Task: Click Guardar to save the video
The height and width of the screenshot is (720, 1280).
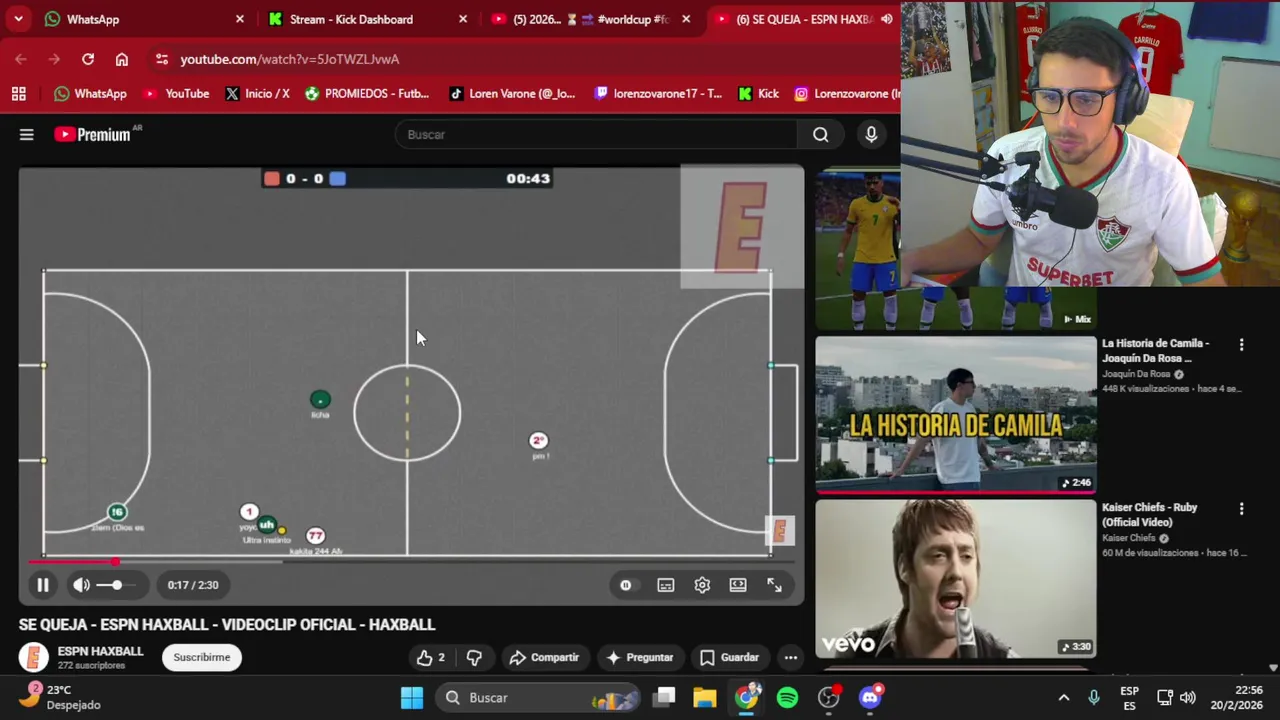Action: pyautogui.click(x=729, y=657)
